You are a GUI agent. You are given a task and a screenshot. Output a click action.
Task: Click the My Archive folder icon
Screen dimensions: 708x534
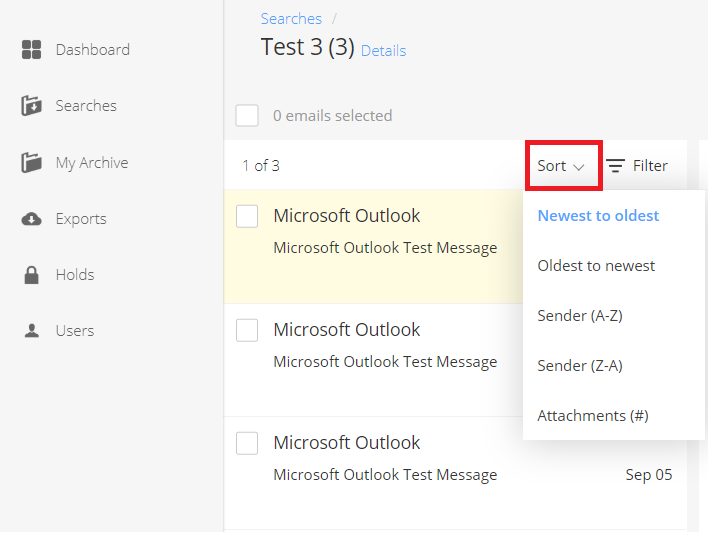(31, 163)
